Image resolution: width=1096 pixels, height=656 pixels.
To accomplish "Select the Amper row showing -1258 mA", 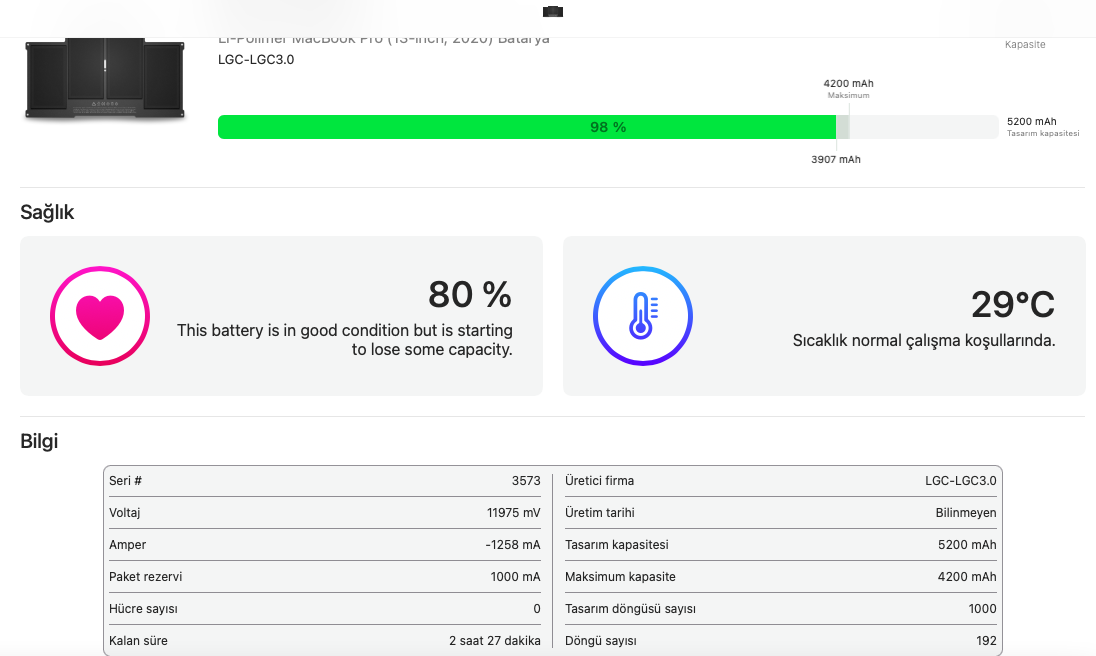I will 325,545.
